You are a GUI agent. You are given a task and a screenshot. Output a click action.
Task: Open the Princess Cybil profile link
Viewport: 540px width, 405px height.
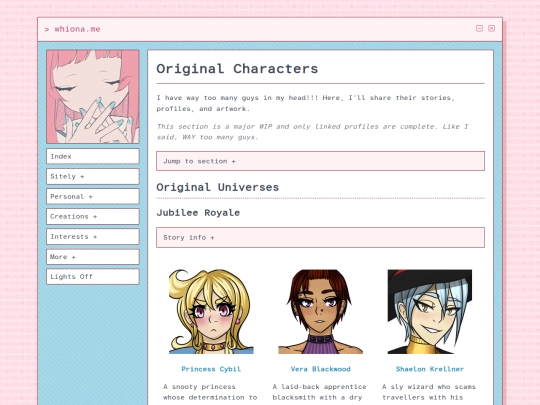coord(211,369)
